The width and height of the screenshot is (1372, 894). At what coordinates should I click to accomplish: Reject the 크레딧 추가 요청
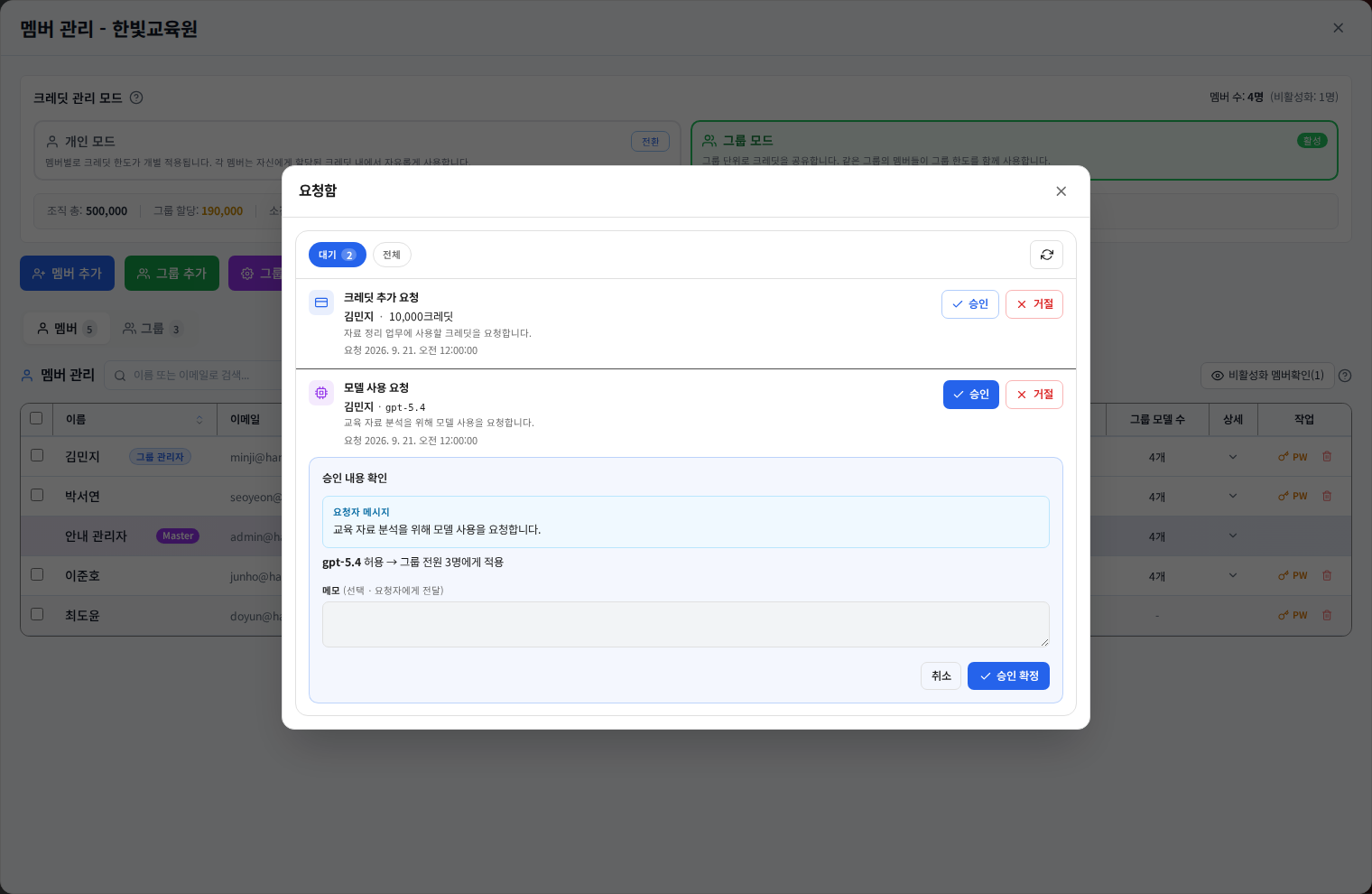point(1034,304)
